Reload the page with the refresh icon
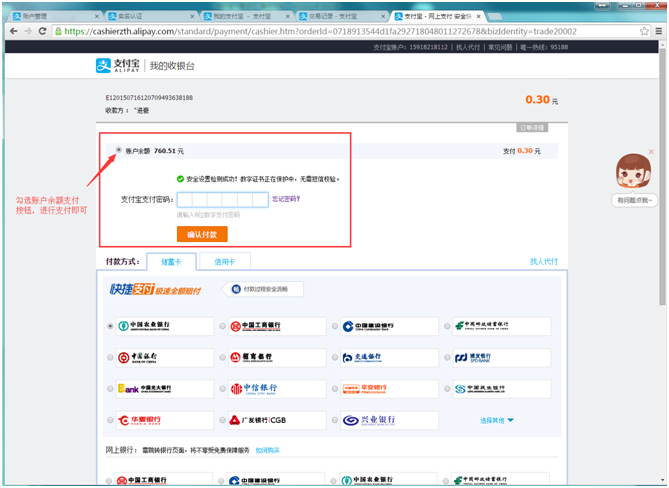This screenshot has height=488, width=669. (42, 31)
